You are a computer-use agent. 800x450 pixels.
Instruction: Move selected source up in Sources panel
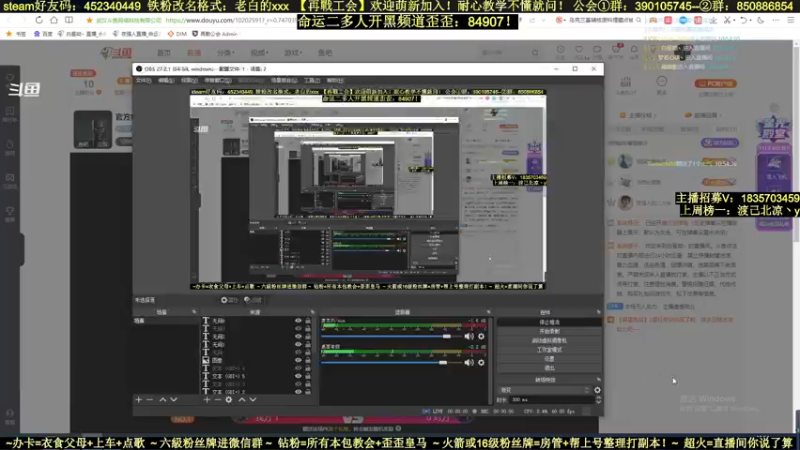pos(242,399)
